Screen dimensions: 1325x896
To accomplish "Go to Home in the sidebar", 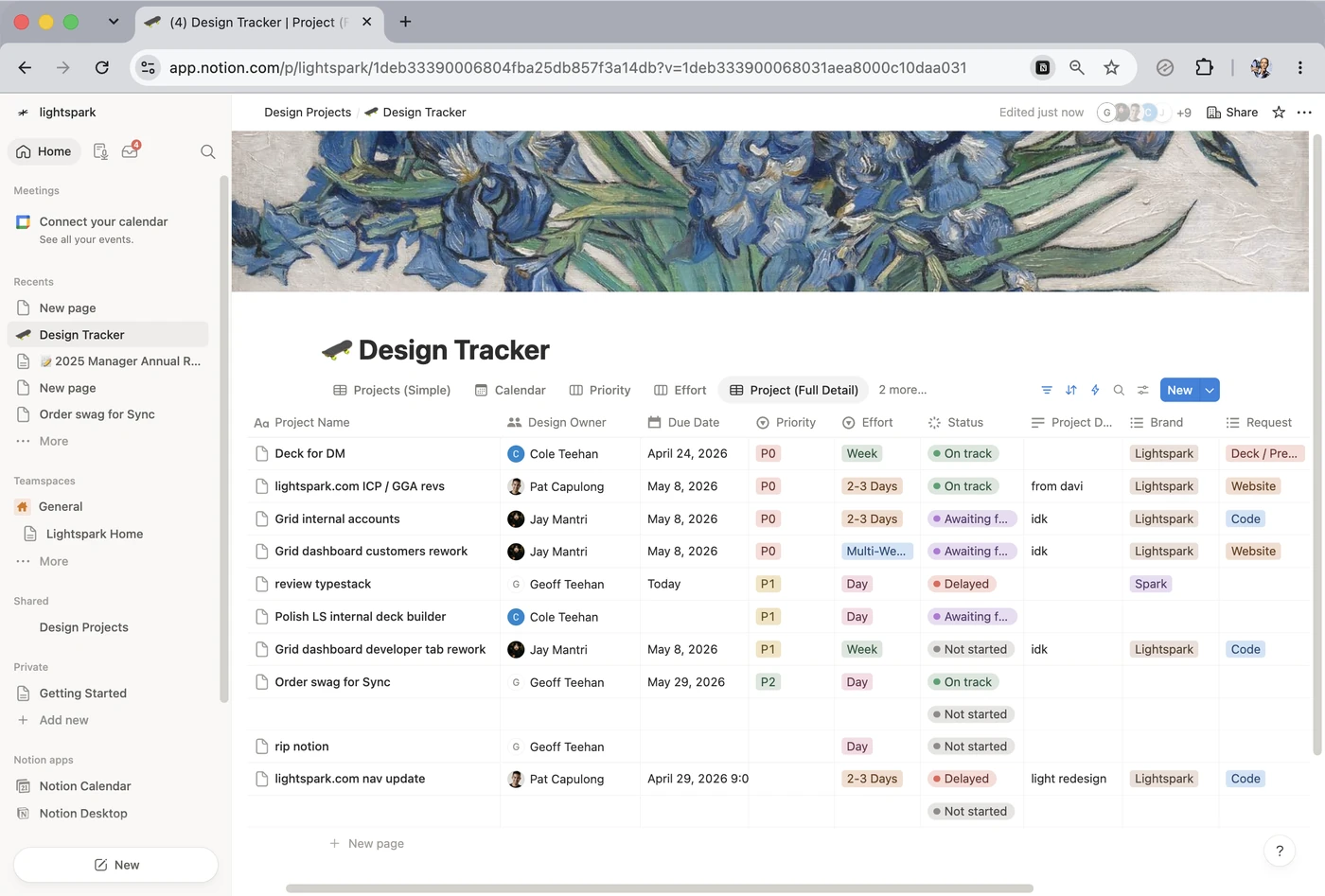I will (x=44, y=151).
